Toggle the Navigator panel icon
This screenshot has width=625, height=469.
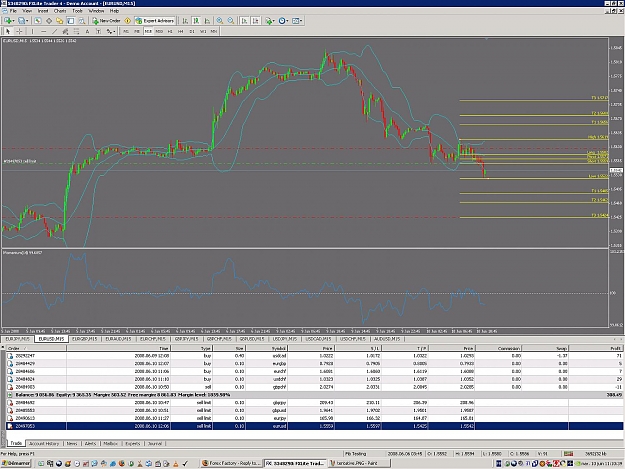coord(60,21)
